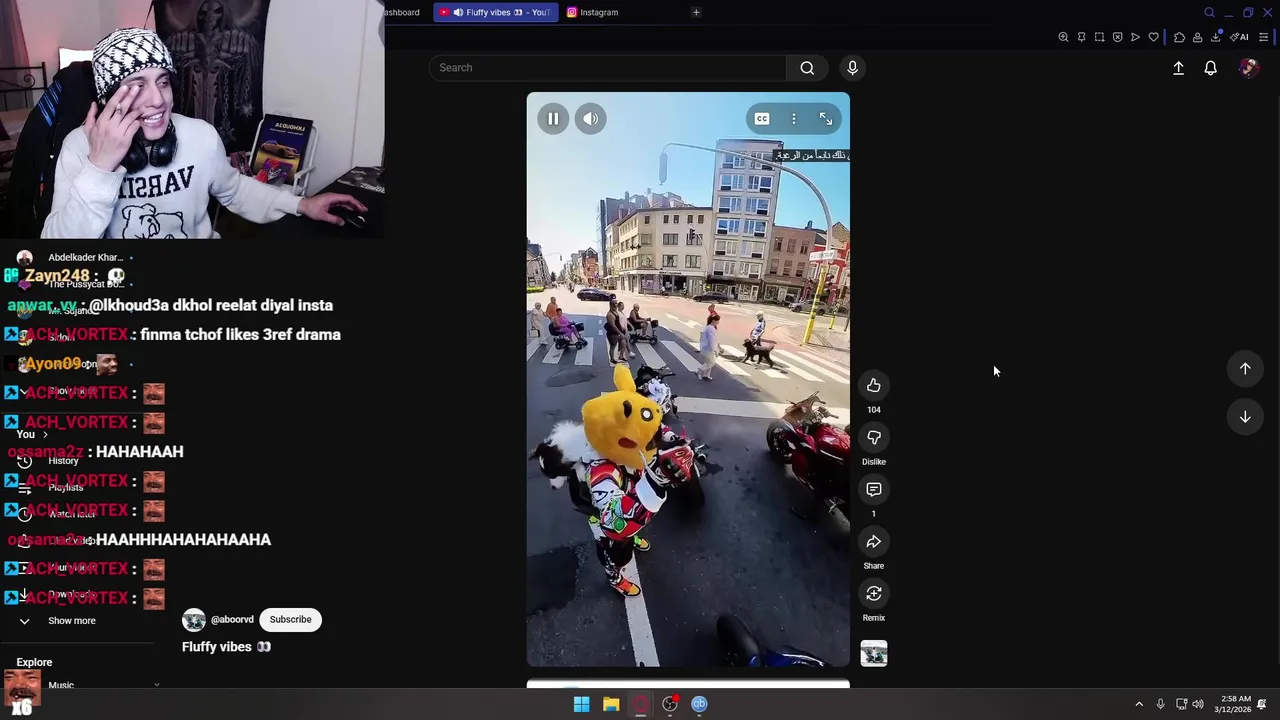The width and height of the screenshot is (1280, 720).
Task: Open OBS Studio from the taskbar
Action: coord(670,704)
